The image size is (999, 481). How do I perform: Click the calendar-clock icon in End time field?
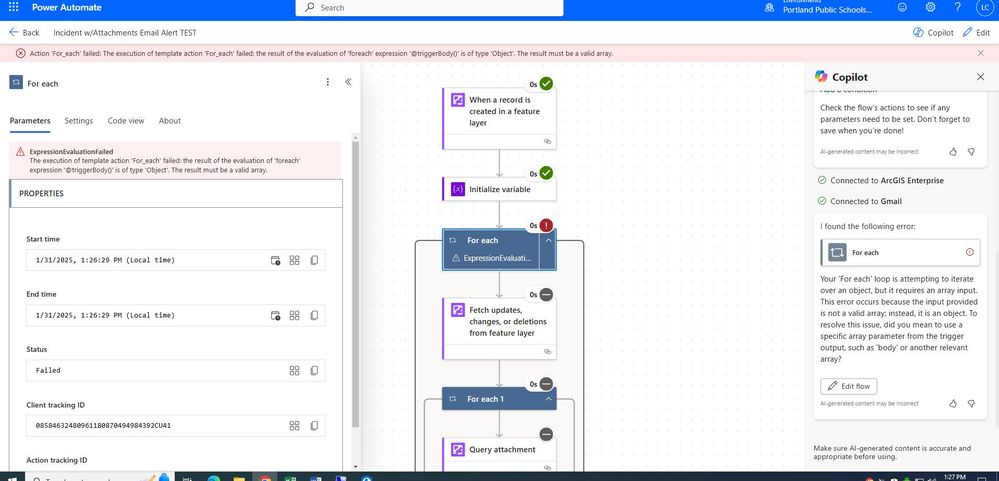(x=275, y=315)
